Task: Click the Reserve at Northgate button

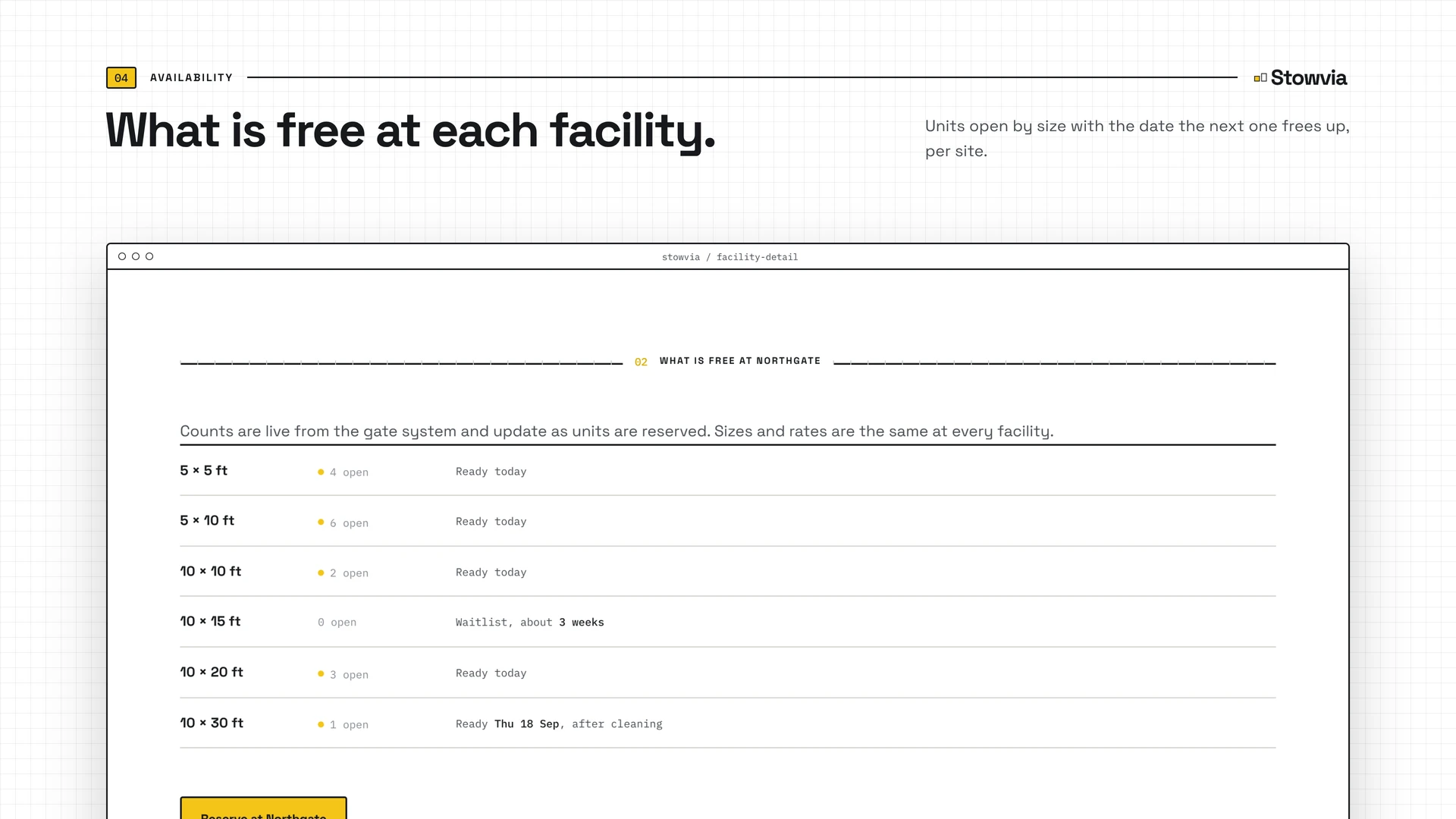Action: [x=263, y=808]
